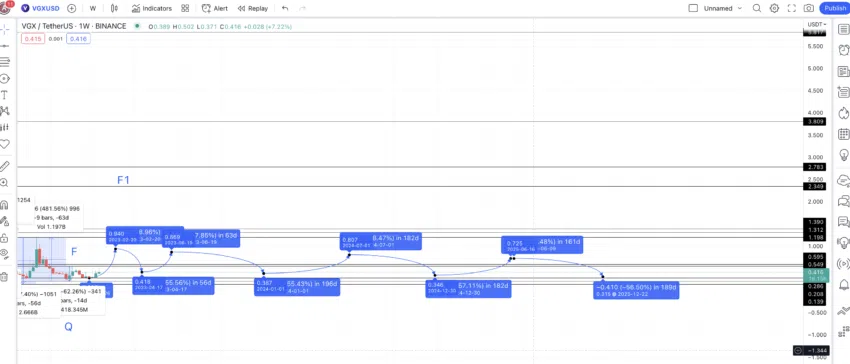
Task: Change the W timeframe interval
Action: coord(93,8)
